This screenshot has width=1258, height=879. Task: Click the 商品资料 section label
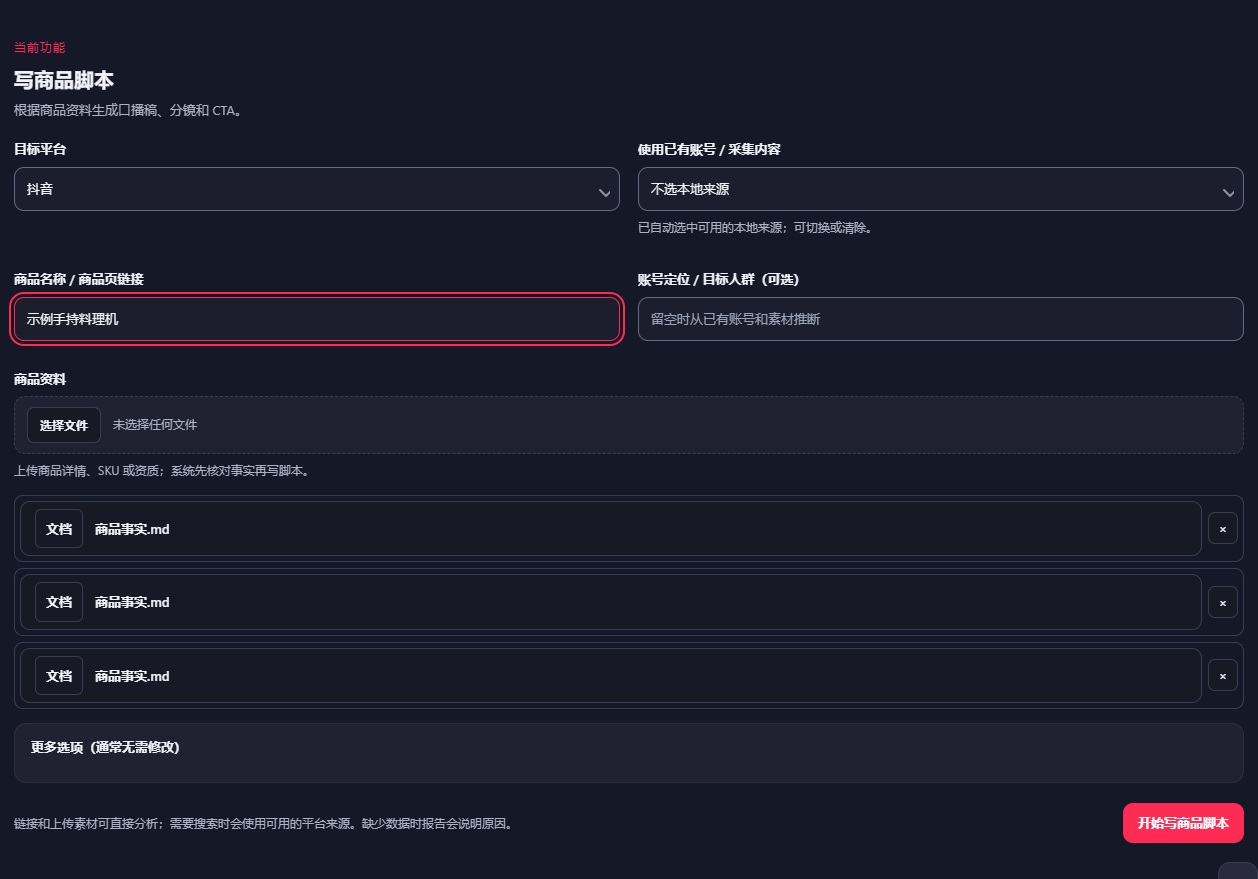40,379
